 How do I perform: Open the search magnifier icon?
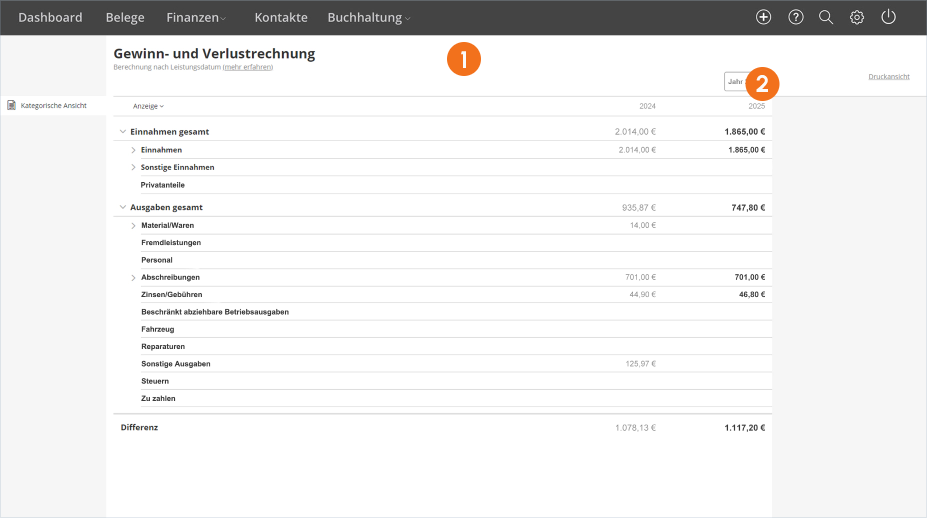(x=826, y=17)
